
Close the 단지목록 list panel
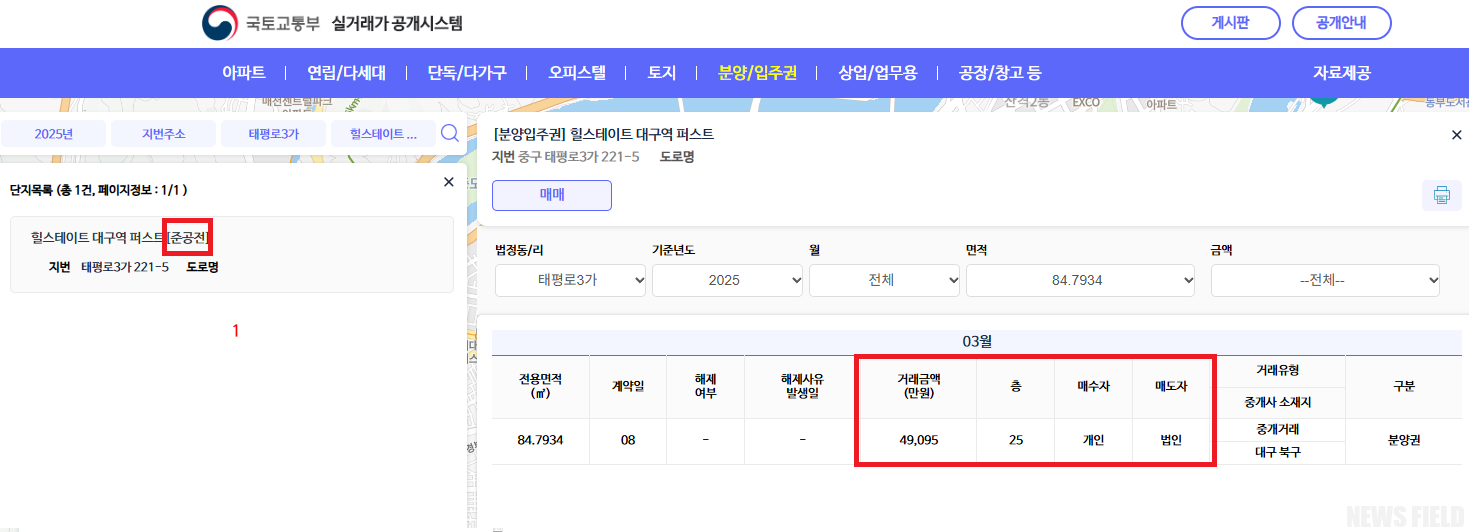coord(448,182)
